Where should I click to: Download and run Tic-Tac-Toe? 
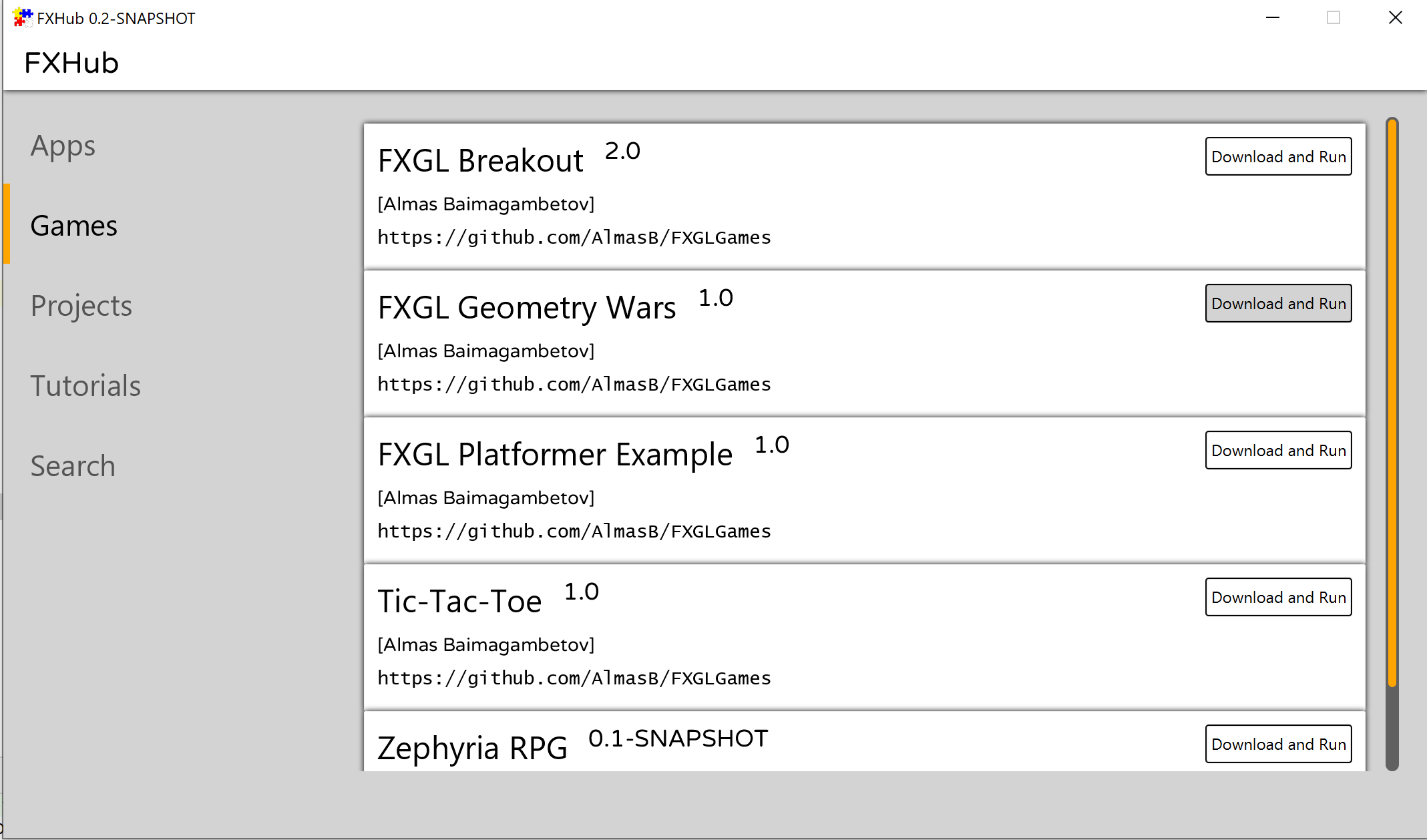pos(1277,598)
